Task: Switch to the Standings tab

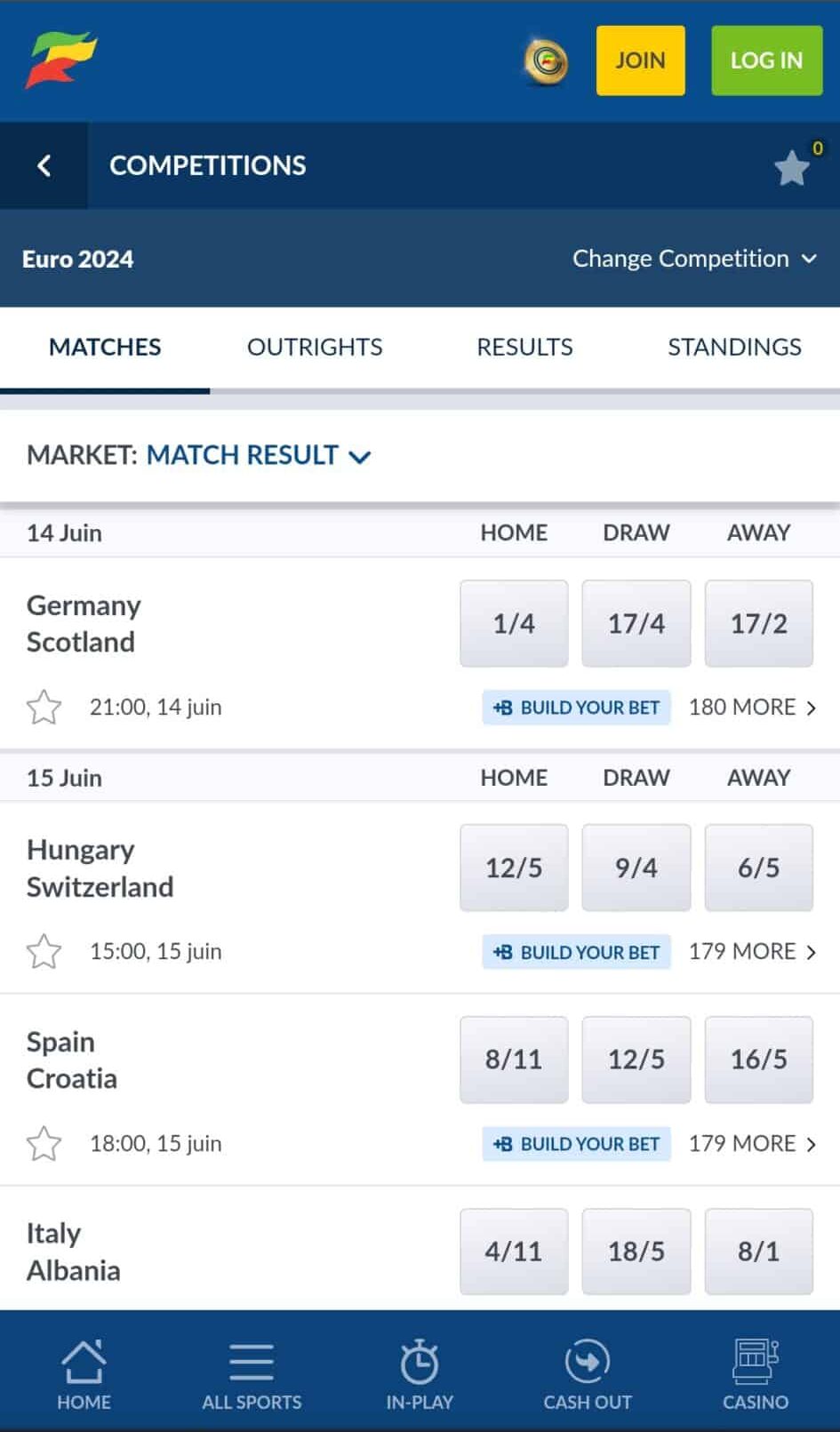Action: pos(734,347)
